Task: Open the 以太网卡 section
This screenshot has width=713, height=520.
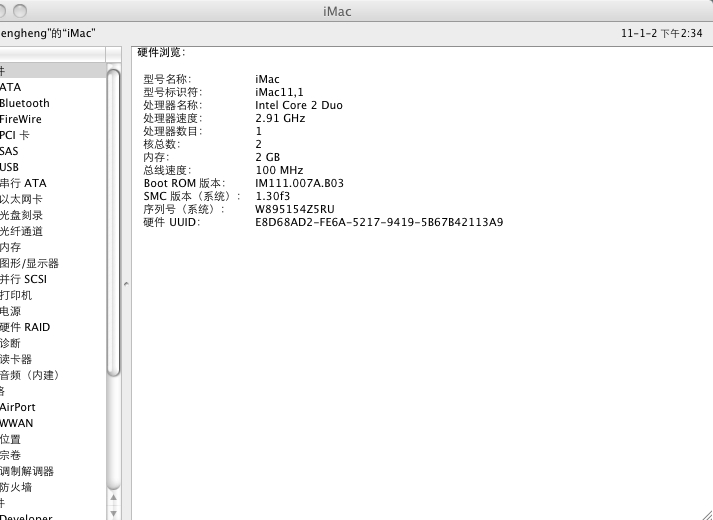Action: [x=21, y=199]
